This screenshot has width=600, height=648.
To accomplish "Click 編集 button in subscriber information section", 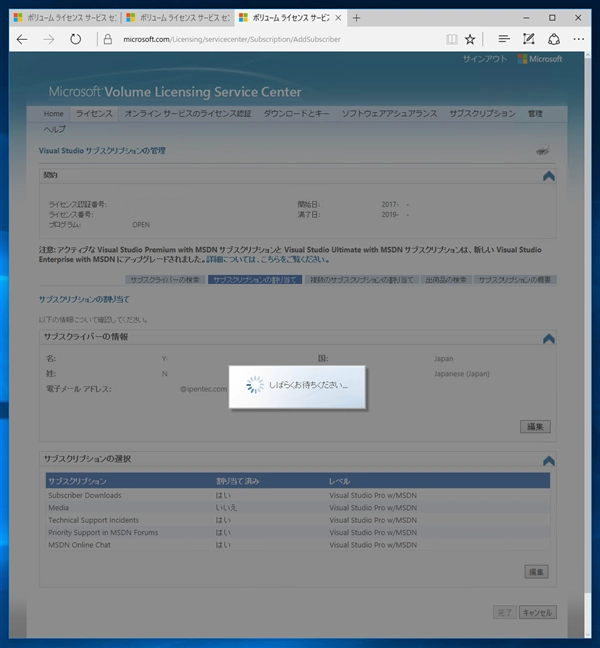I will 535,427.
